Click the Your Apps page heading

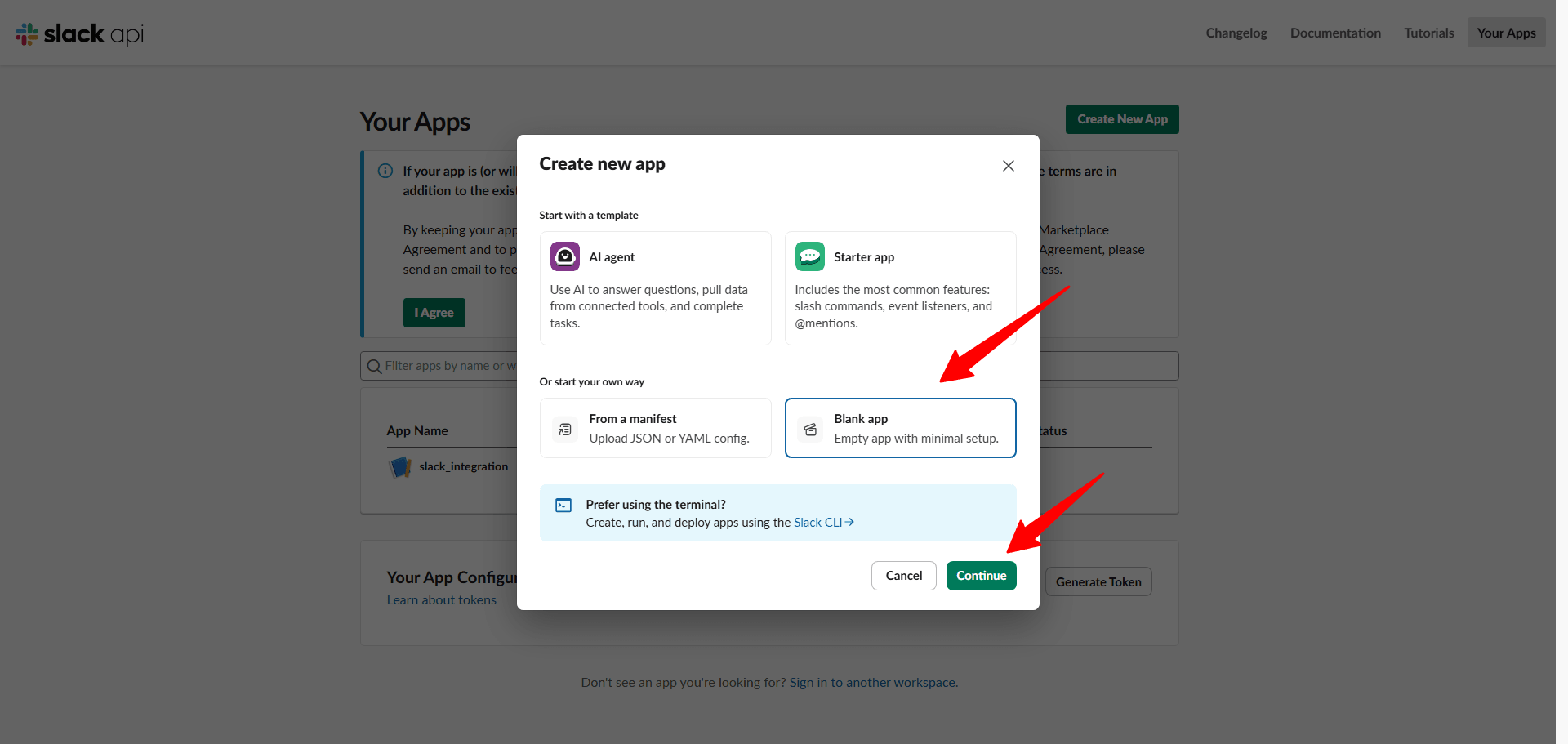point(415,122)
